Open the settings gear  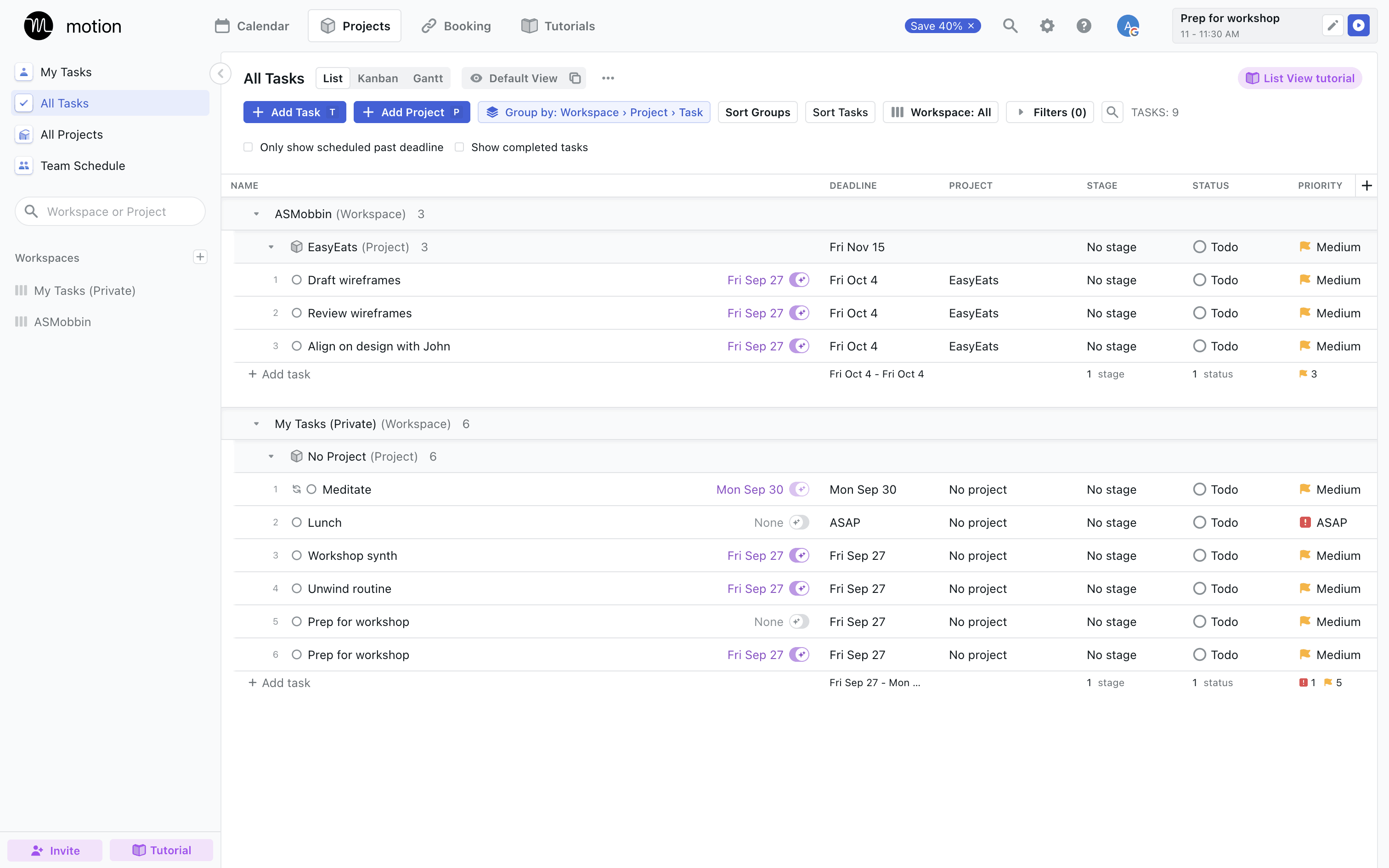(x=1047, y=25)
